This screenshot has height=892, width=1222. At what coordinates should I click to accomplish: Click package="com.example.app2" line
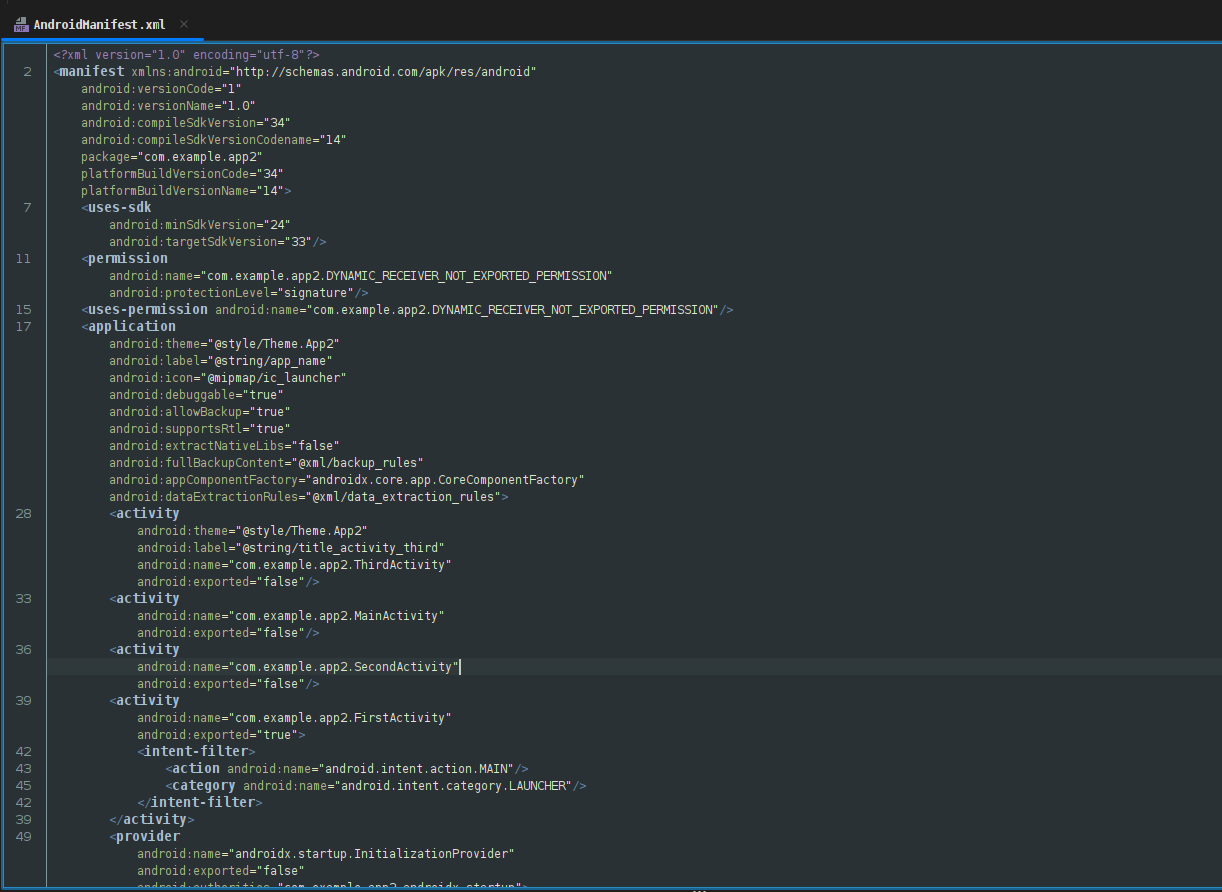point(172,157)
